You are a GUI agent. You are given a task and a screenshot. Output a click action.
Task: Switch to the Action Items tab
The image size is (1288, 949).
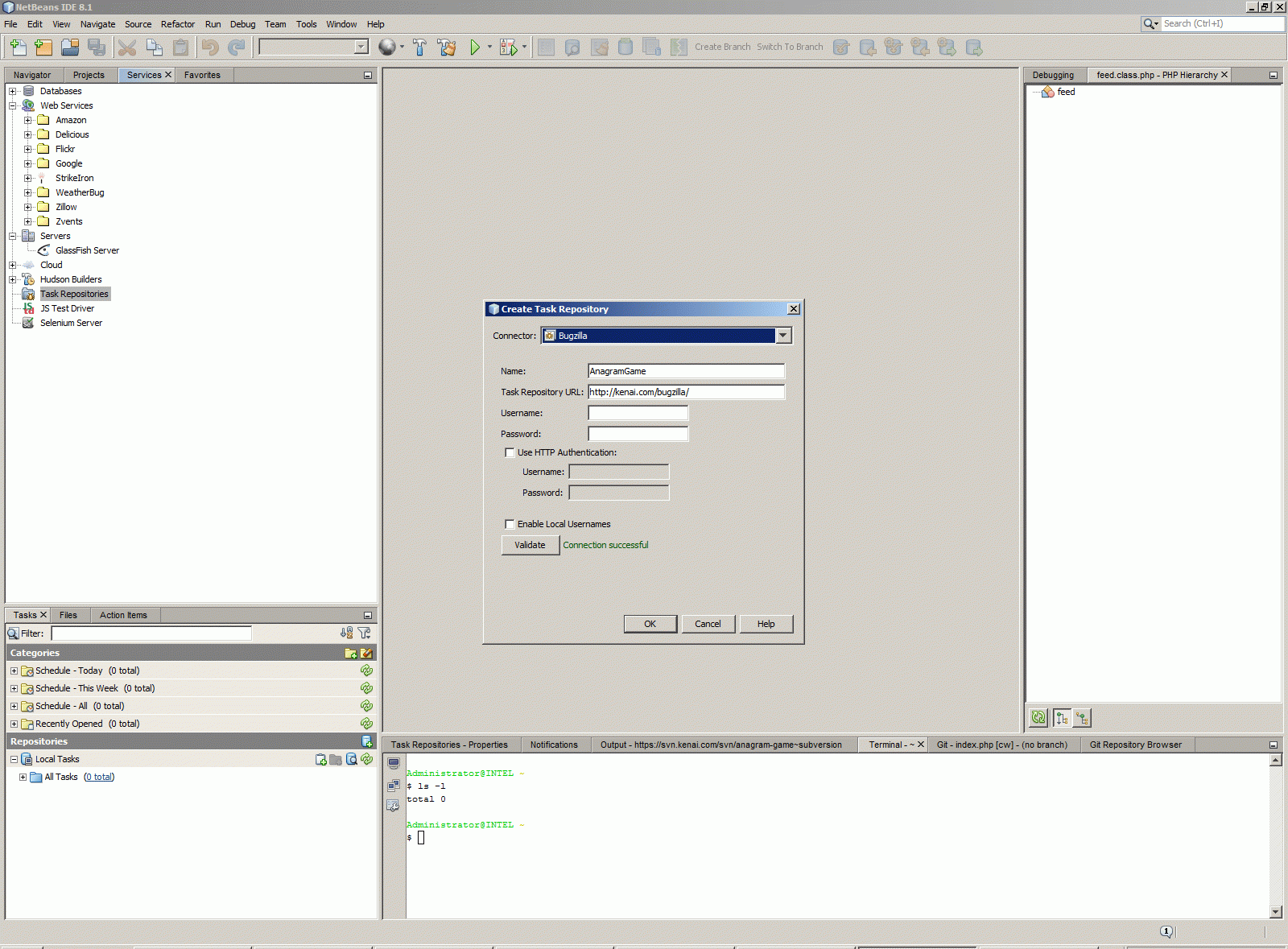[124, 615]
